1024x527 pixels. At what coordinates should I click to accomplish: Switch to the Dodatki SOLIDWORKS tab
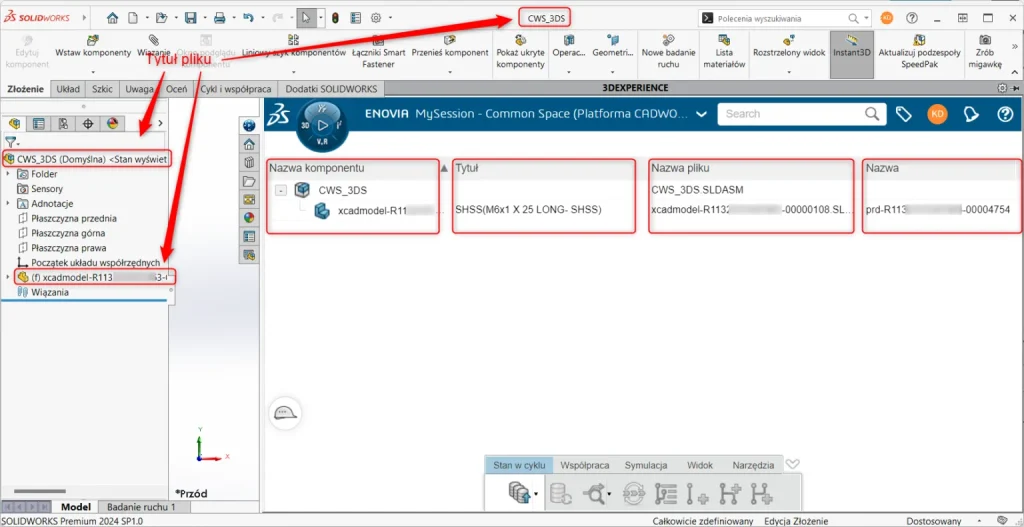pos(331,88)
